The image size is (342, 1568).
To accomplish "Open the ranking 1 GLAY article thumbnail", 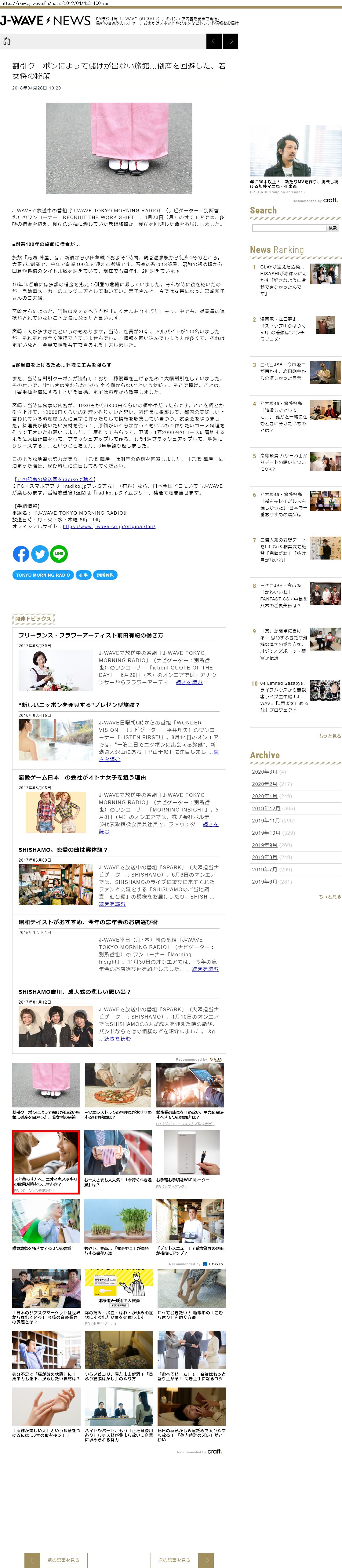I will [x=325, y=274].
